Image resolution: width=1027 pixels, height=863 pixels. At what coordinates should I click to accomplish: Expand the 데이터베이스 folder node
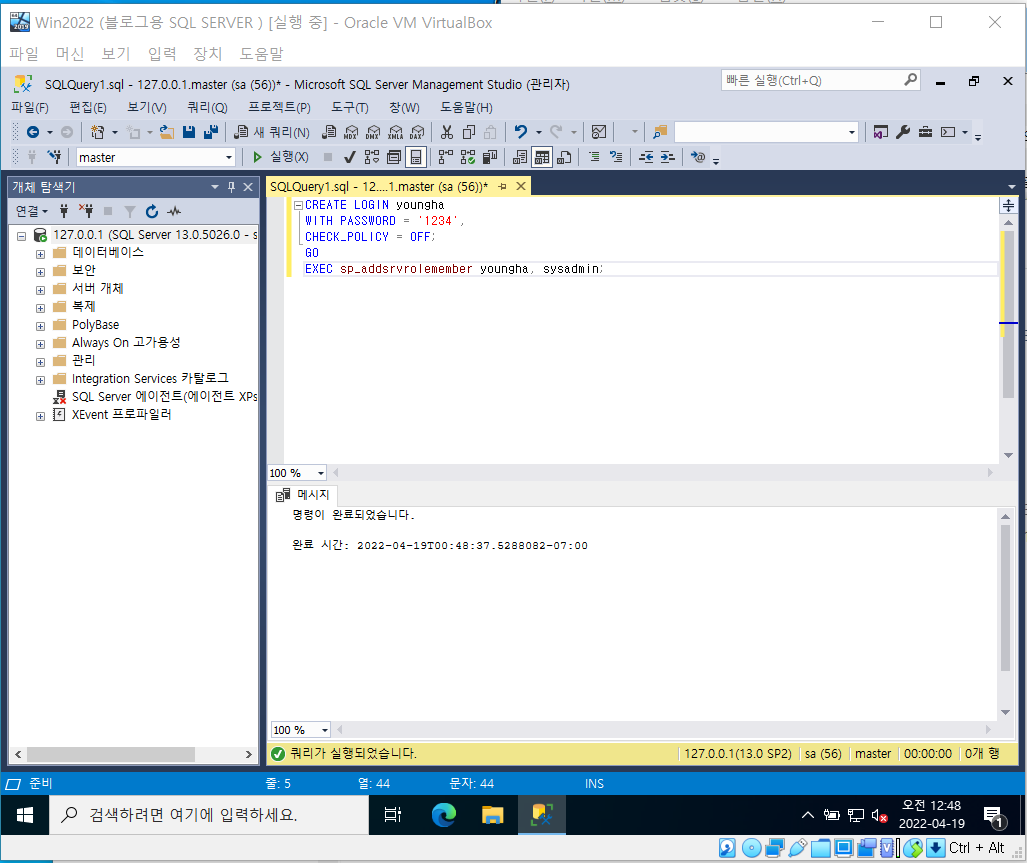point(40,254)
